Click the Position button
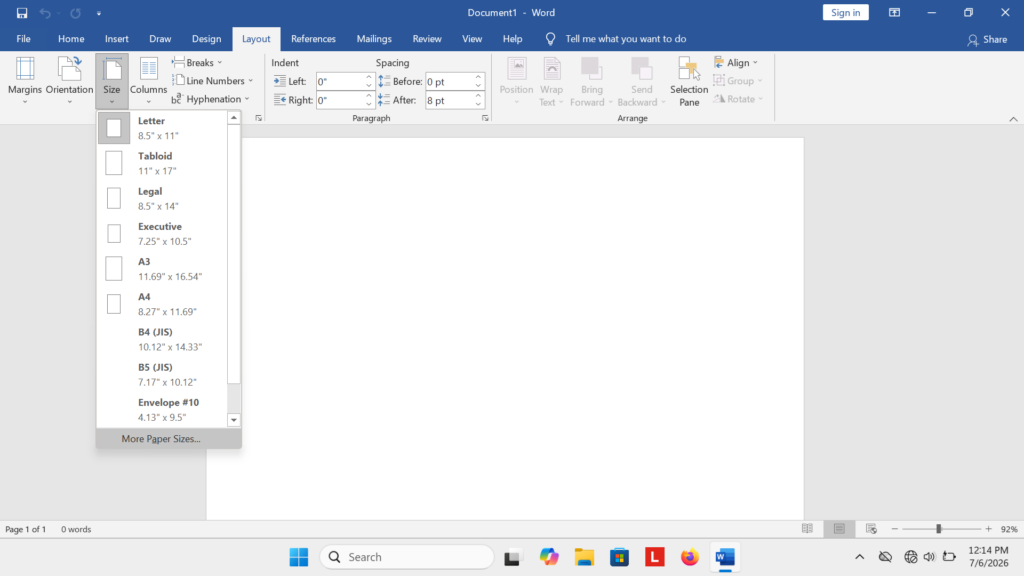Image resolution: width=1024 pixels, height=576 pixels. click(517, 81)
